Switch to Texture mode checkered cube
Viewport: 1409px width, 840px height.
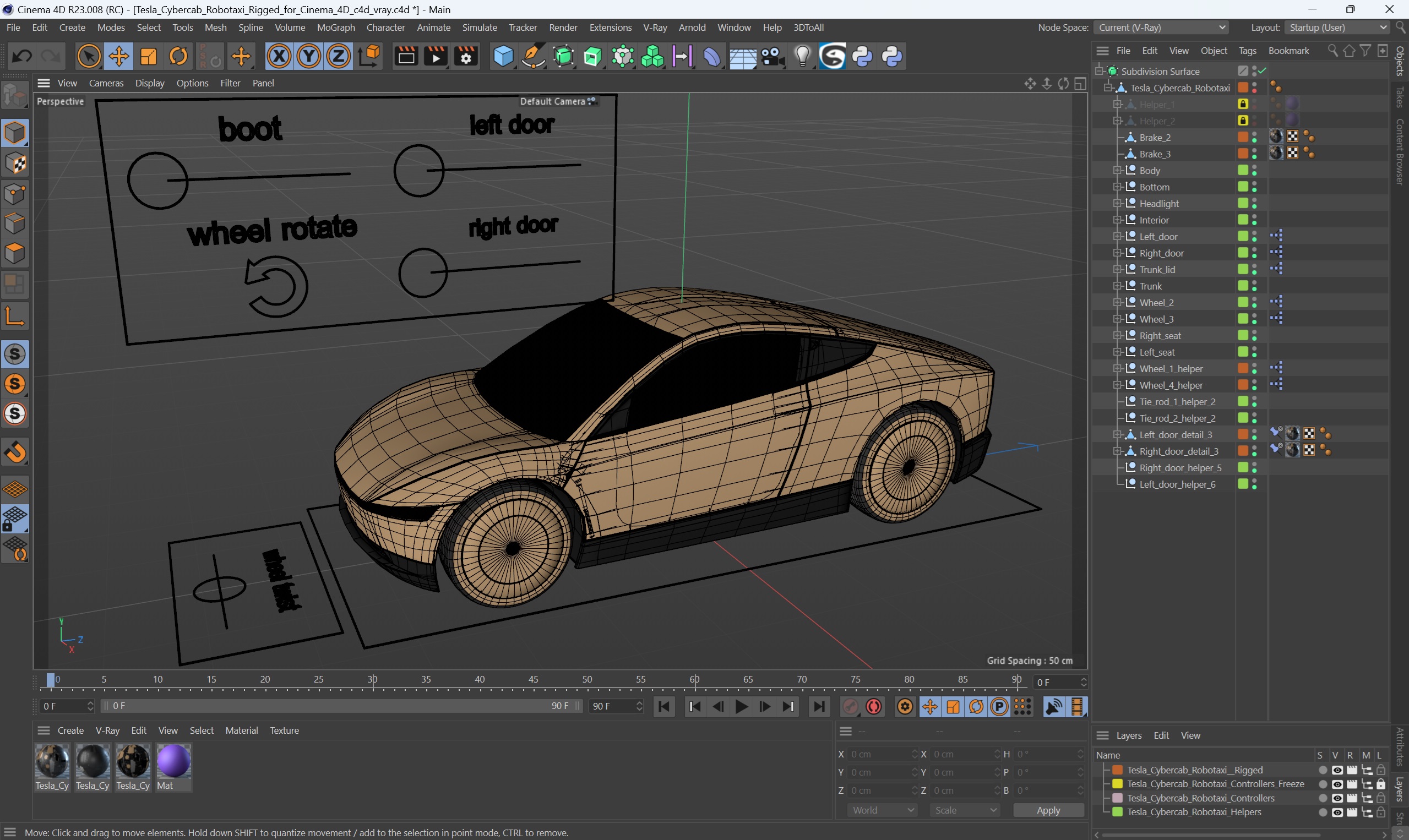click(x=15, y=163)
